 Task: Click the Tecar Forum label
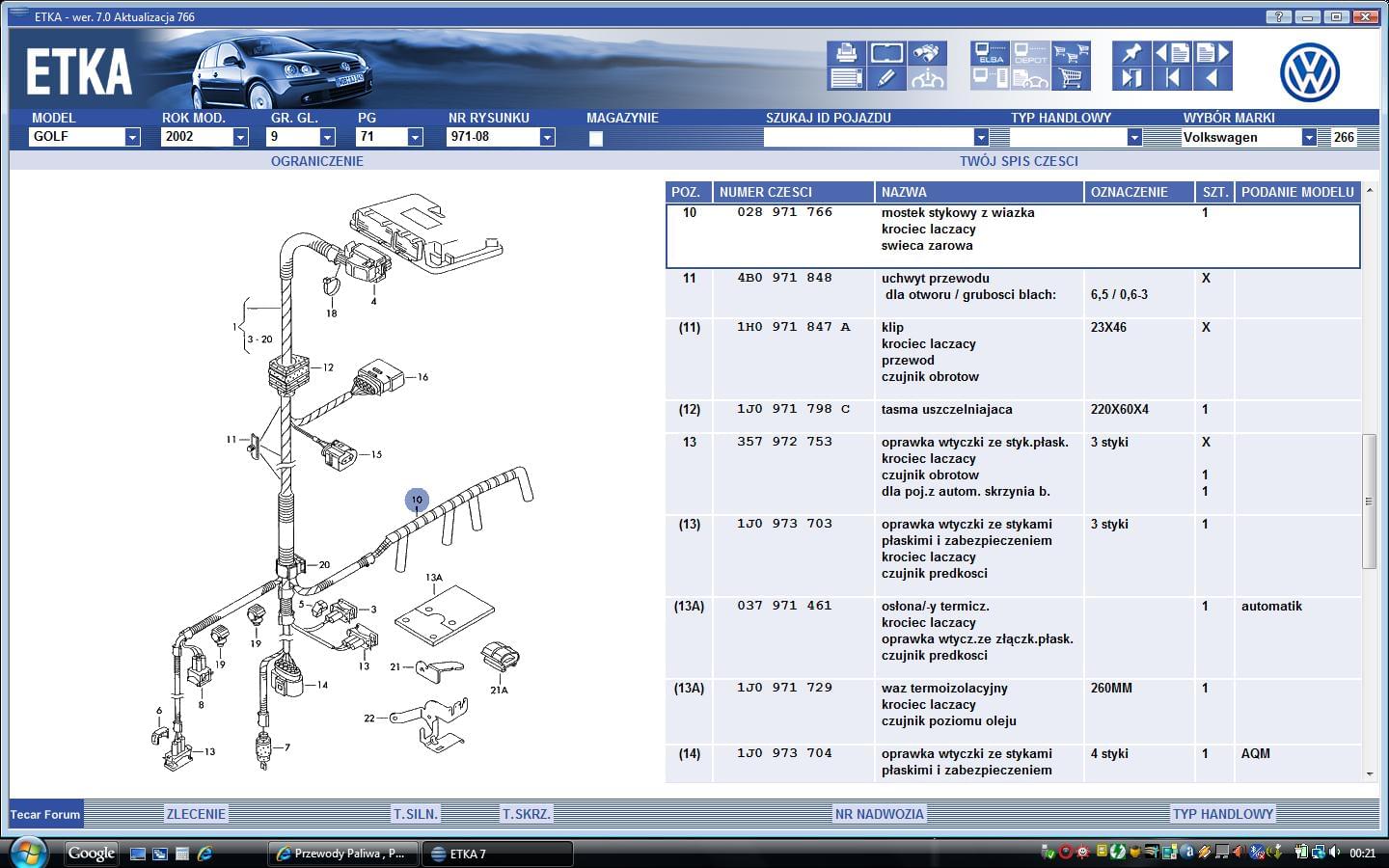click(x=45, y=814)
